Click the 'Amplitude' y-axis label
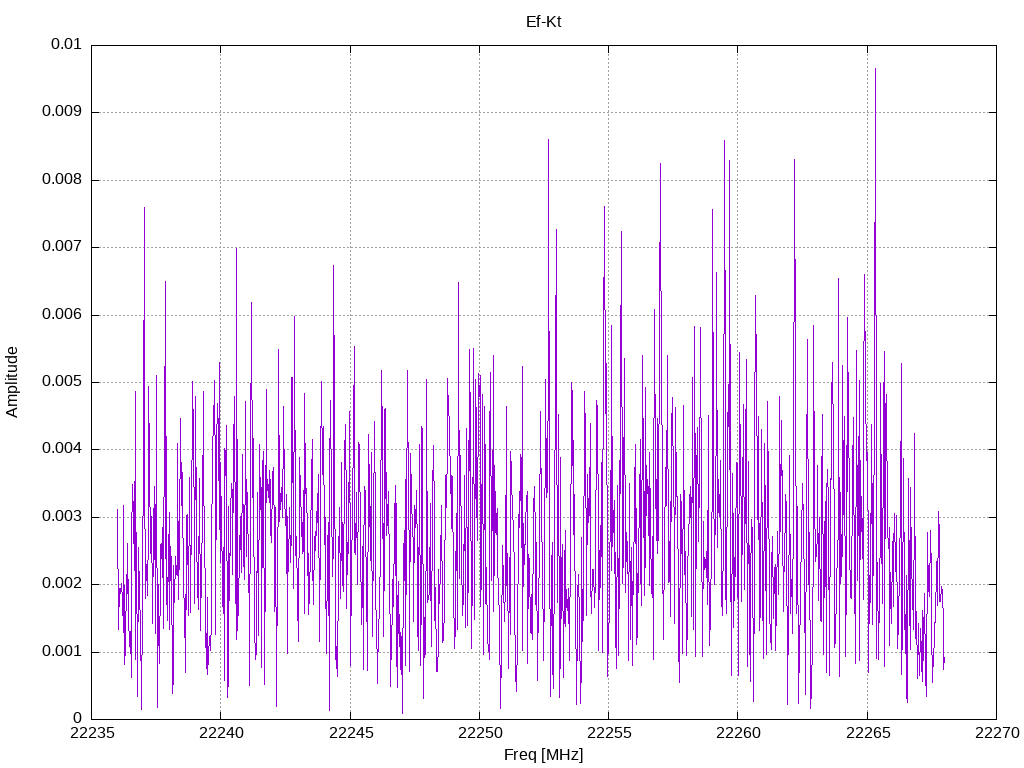 (12, 382)
